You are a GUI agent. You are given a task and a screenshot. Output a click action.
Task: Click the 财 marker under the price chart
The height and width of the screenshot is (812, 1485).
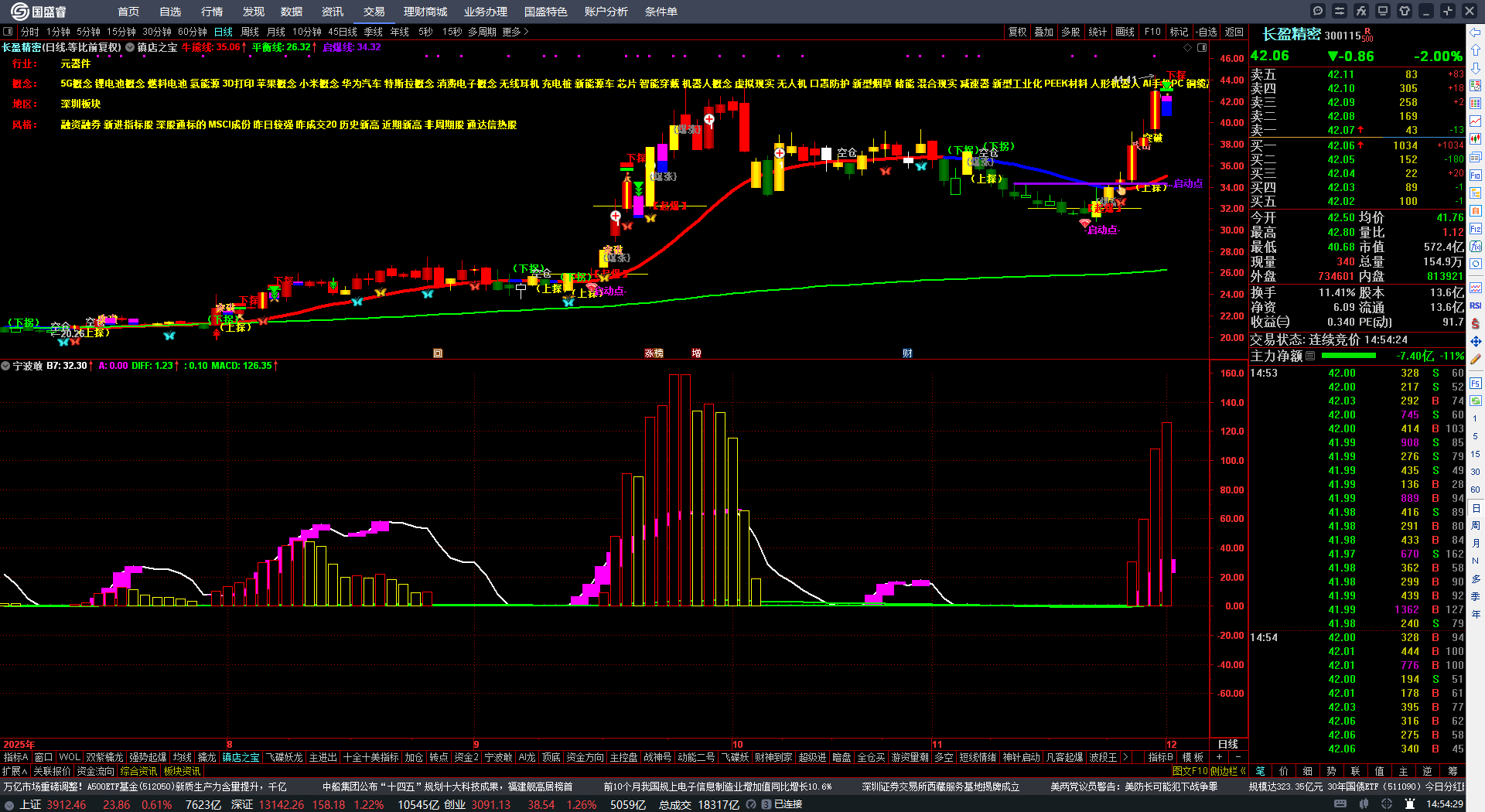click(907, 353)
